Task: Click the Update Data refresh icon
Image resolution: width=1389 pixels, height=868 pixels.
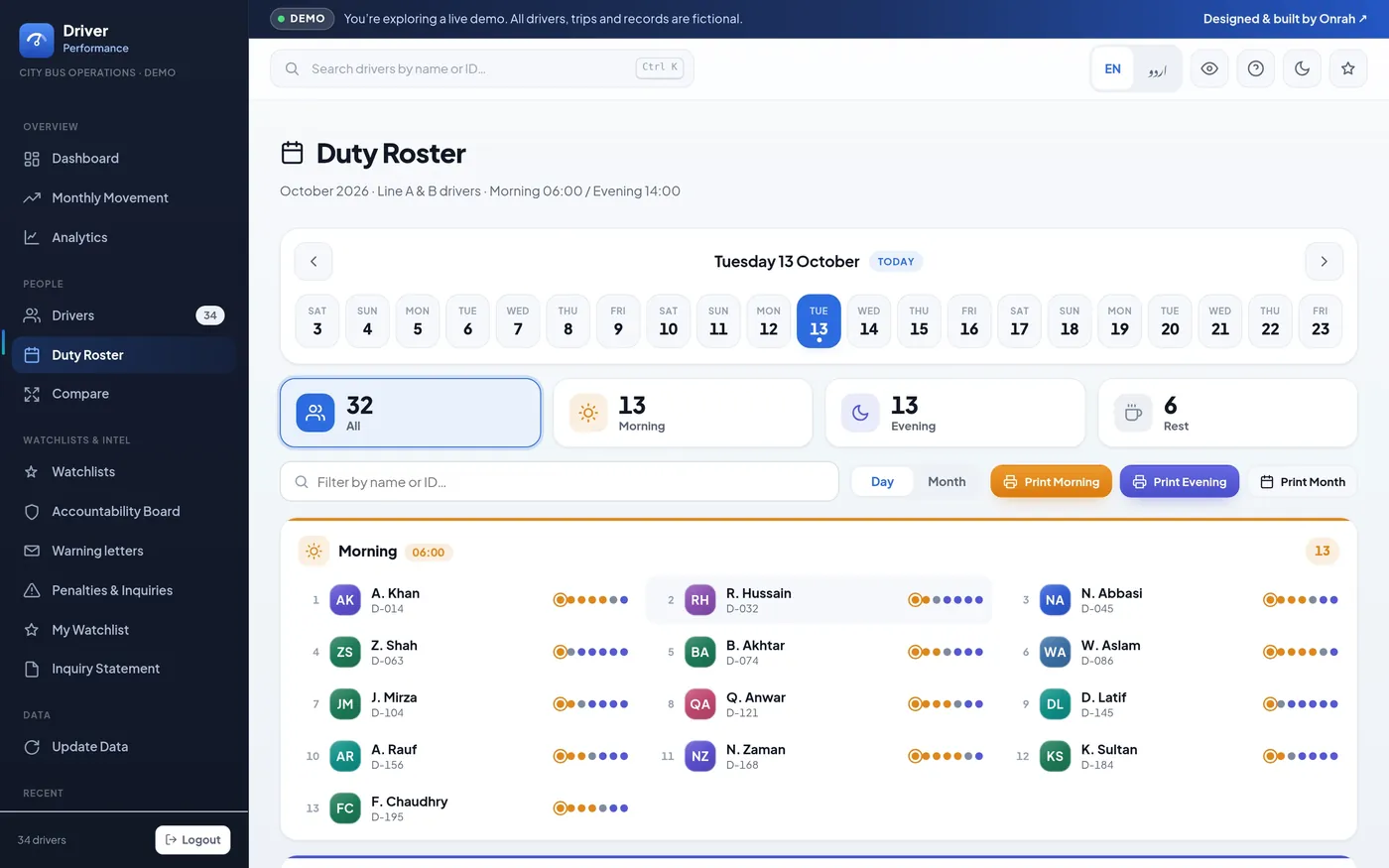Action: [x=32, y=747]
